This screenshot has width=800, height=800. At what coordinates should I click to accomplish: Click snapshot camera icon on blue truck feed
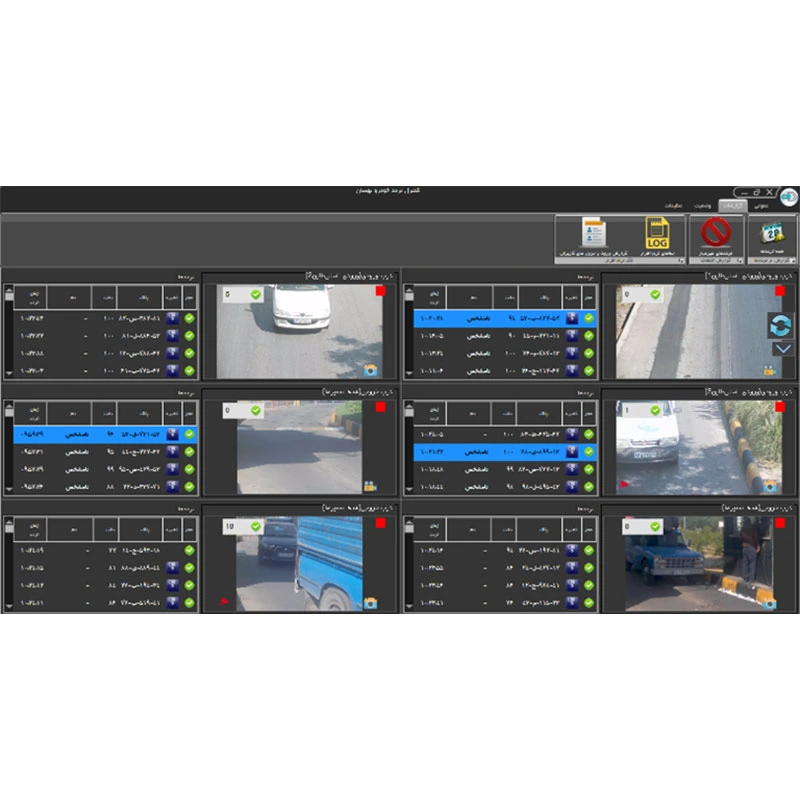tap(370, 604)
